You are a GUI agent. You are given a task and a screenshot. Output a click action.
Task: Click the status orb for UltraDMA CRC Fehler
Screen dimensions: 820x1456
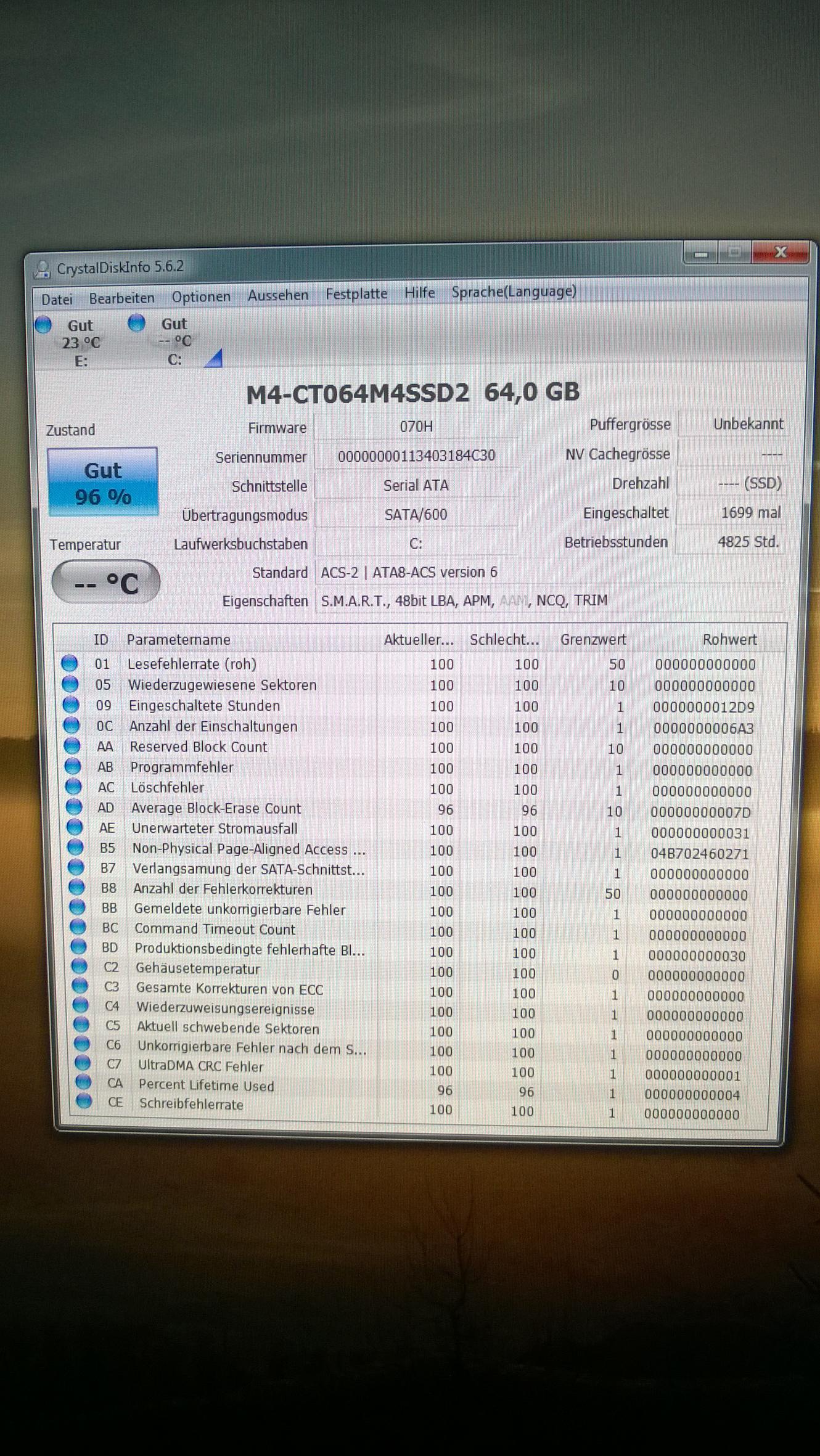(x=82, y=1063)
